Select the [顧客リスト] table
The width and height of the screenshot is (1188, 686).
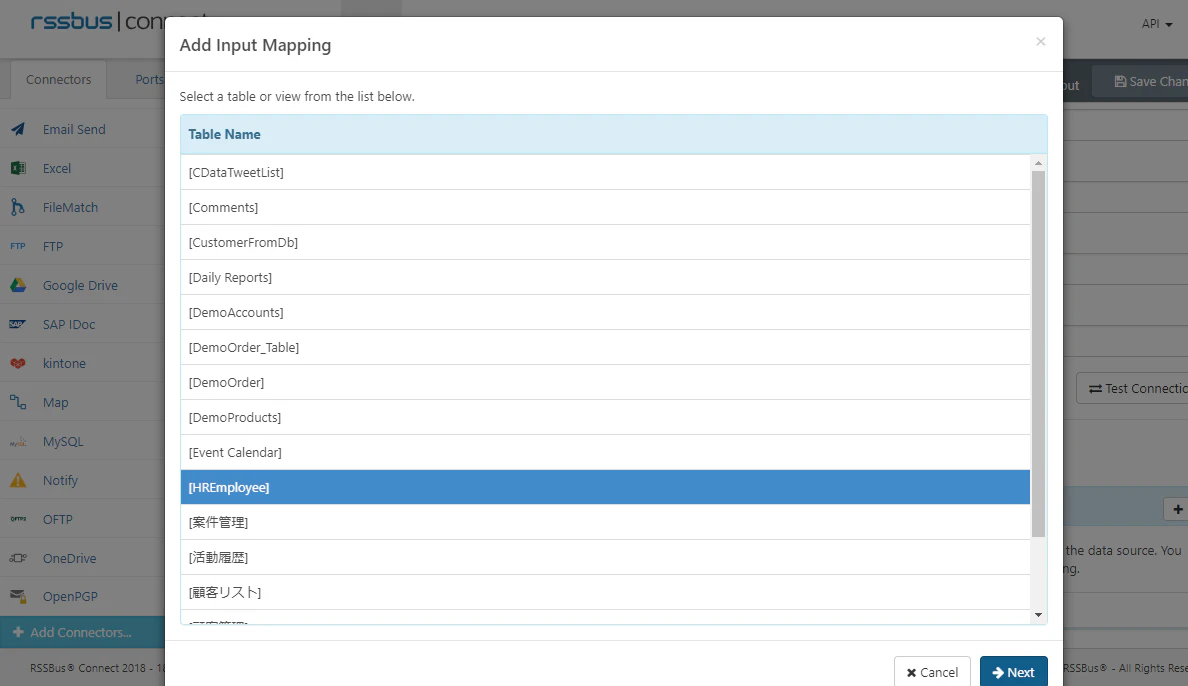pyautogui.click(x=605, y=592)
